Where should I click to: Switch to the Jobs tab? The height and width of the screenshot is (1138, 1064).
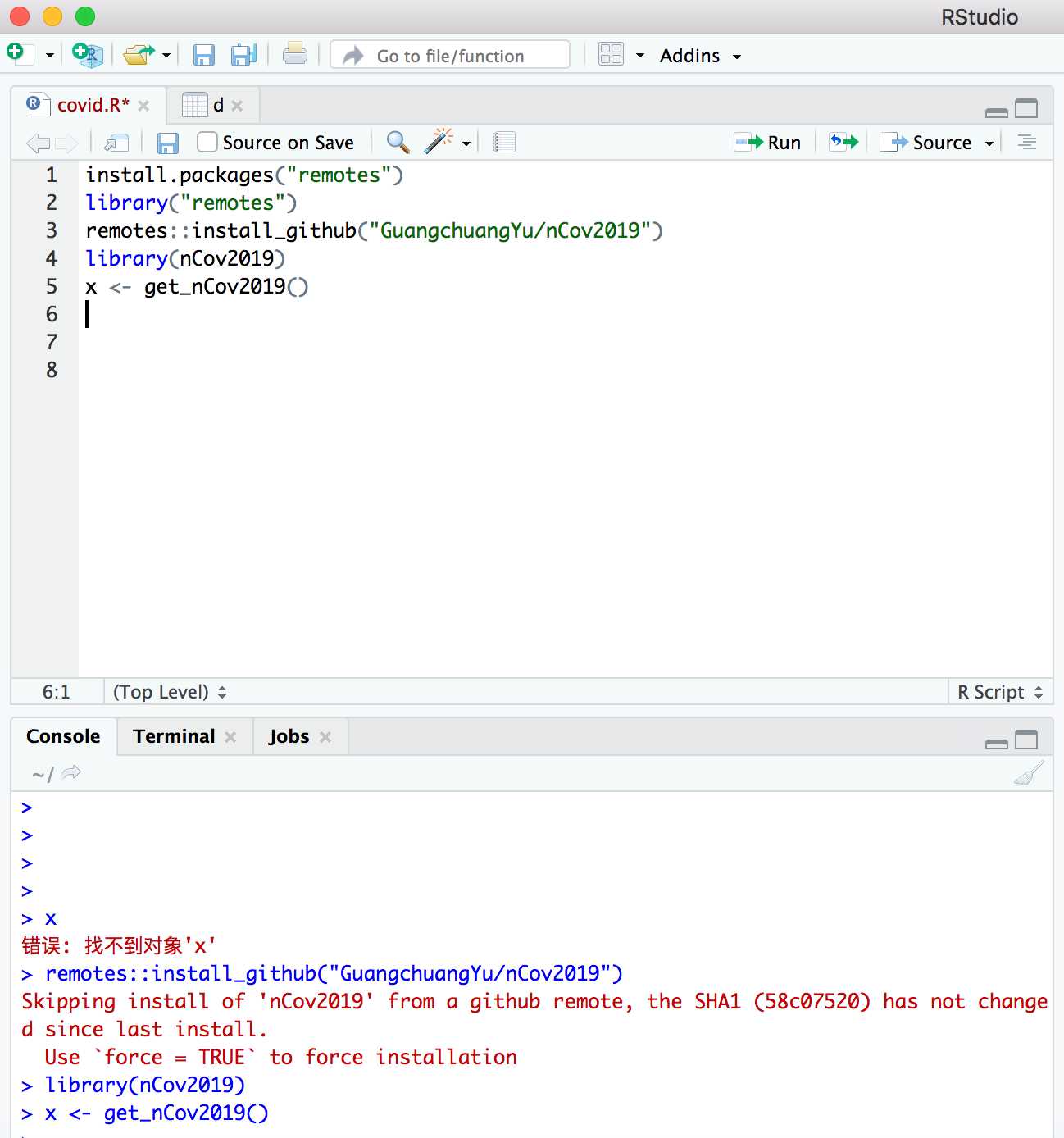(289, 736)
